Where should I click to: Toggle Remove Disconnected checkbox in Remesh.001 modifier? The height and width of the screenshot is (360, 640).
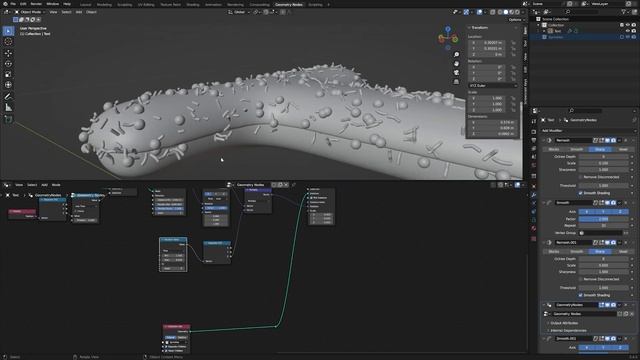point(580,279)
